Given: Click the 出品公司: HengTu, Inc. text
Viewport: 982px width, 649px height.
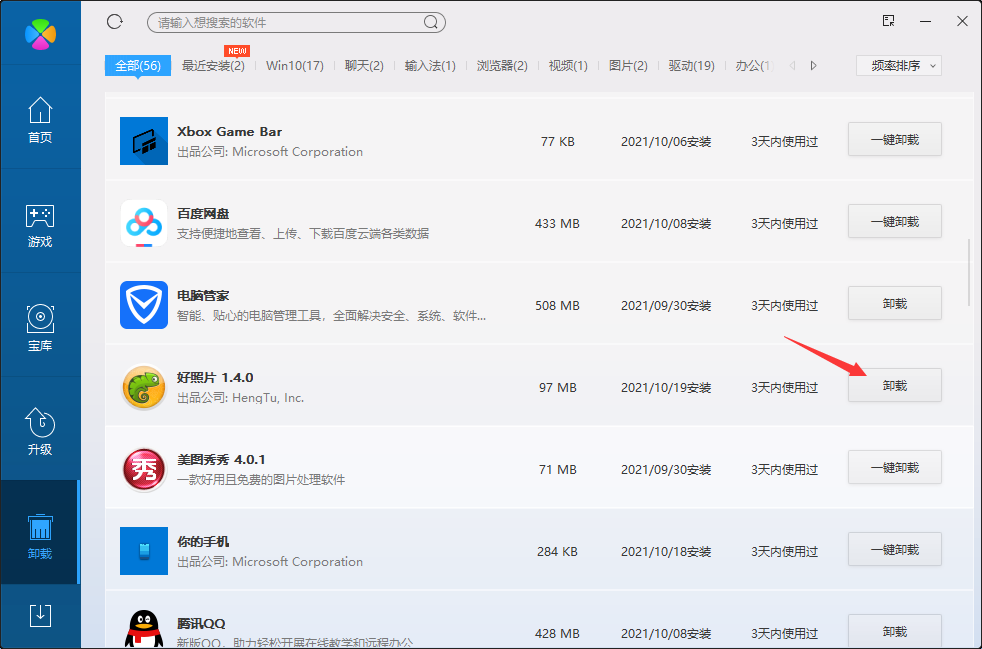Looking at the screenshot, I should (x=240, y=398).
